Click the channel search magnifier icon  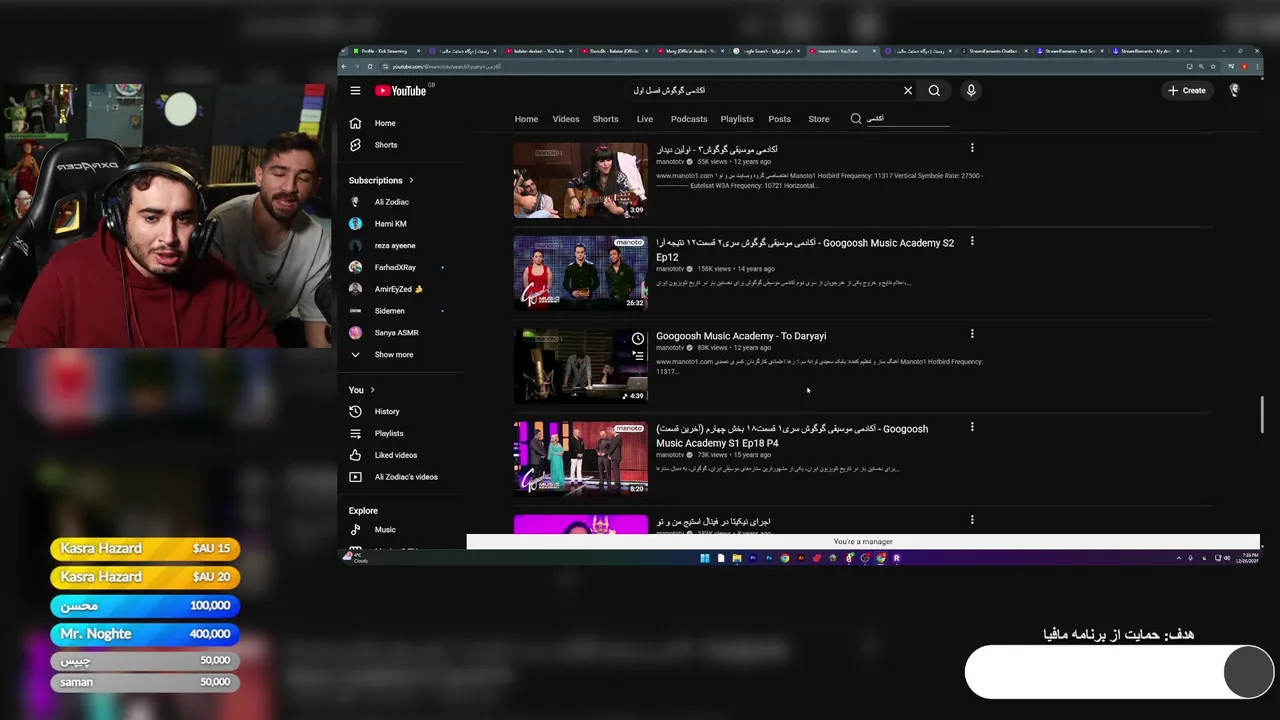[856, 118]
